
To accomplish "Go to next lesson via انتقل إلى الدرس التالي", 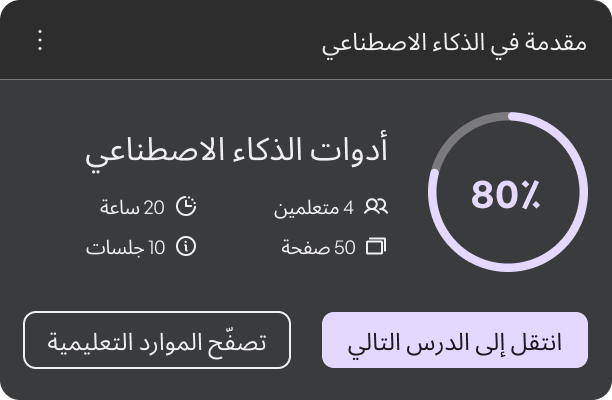I will click(x=455, y=340).
